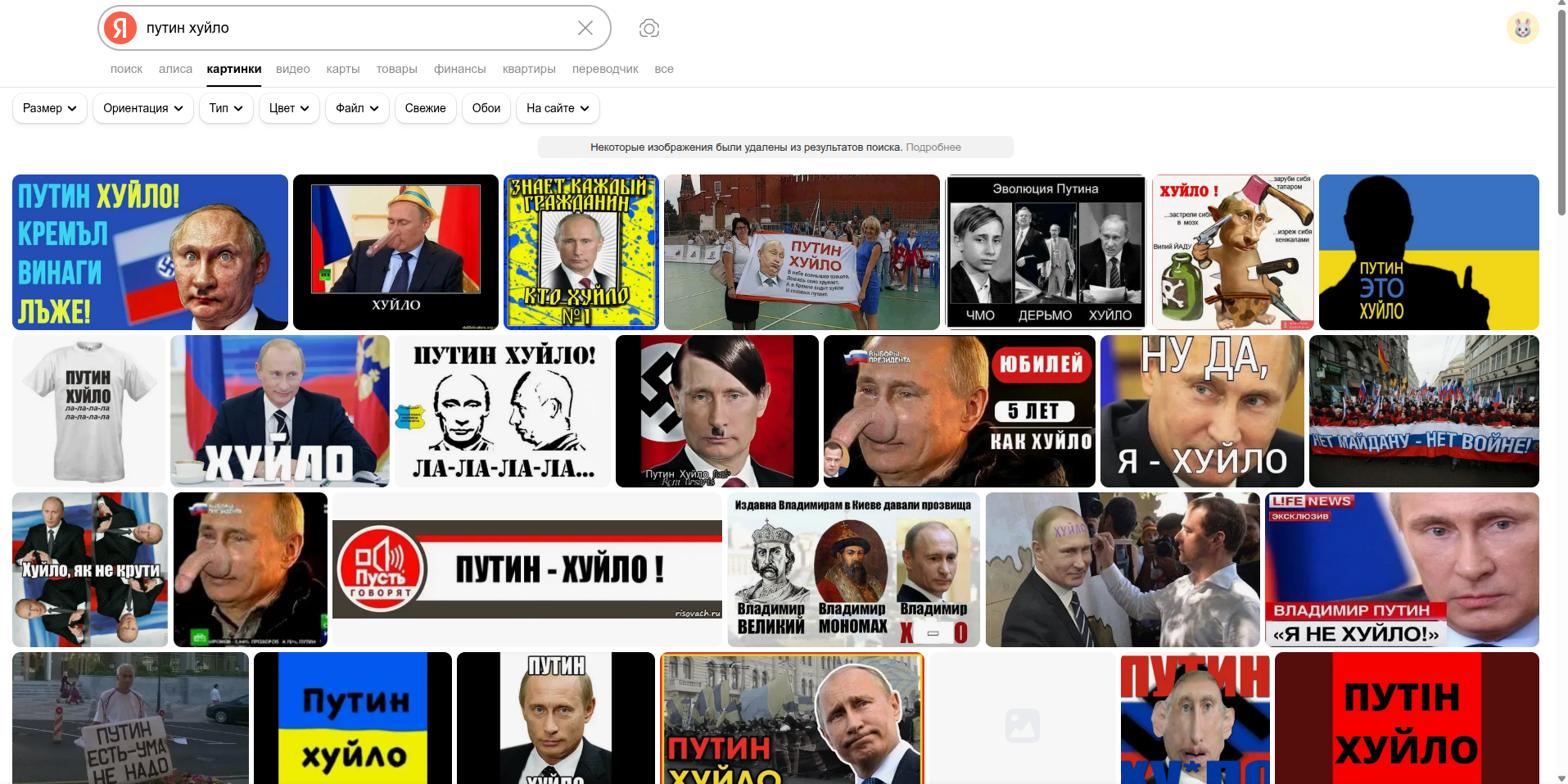Toggle the Обои filter
1568x784 pixels.
coord(486,108)
